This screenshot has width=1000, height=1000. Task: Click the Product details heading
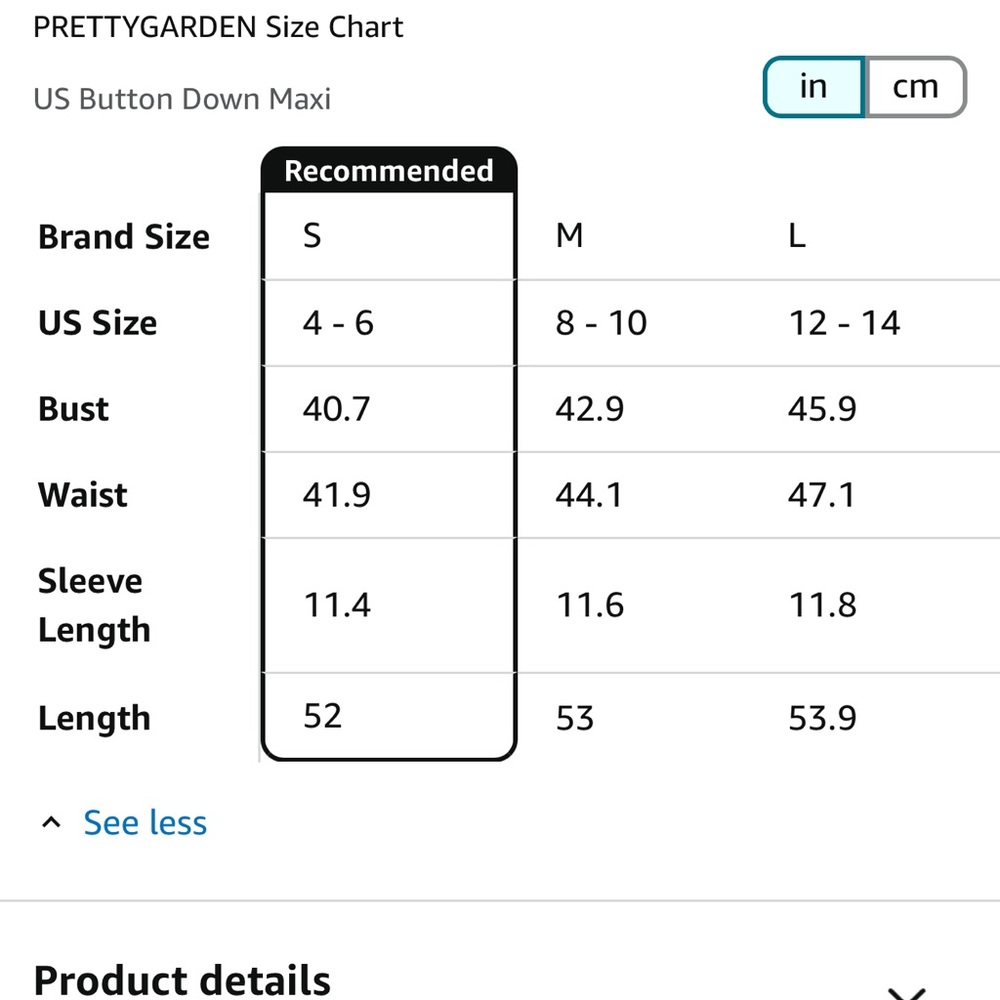[182, 980]
